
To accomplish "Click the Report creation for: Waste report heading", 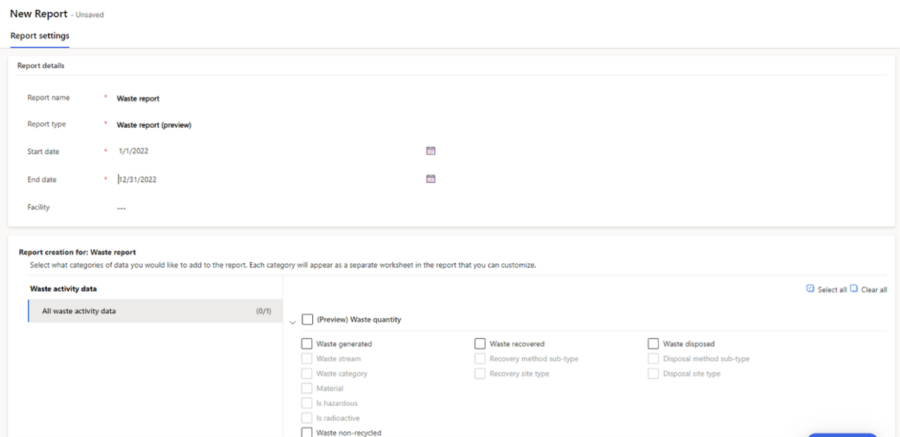I will (77, 252).
